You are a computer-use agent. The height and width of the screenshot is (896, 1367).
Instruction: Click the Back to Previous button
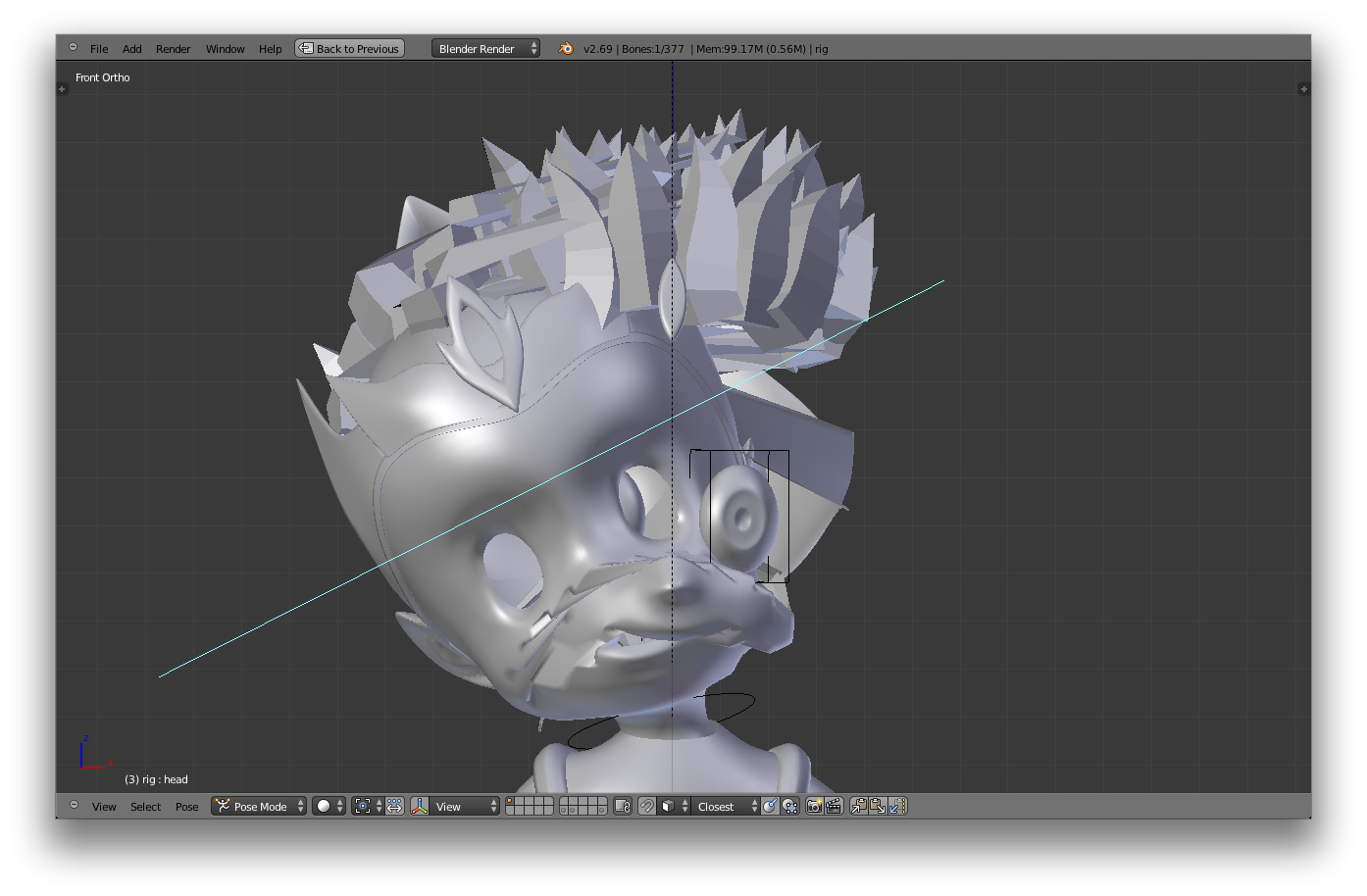click(x=350, y=48)
